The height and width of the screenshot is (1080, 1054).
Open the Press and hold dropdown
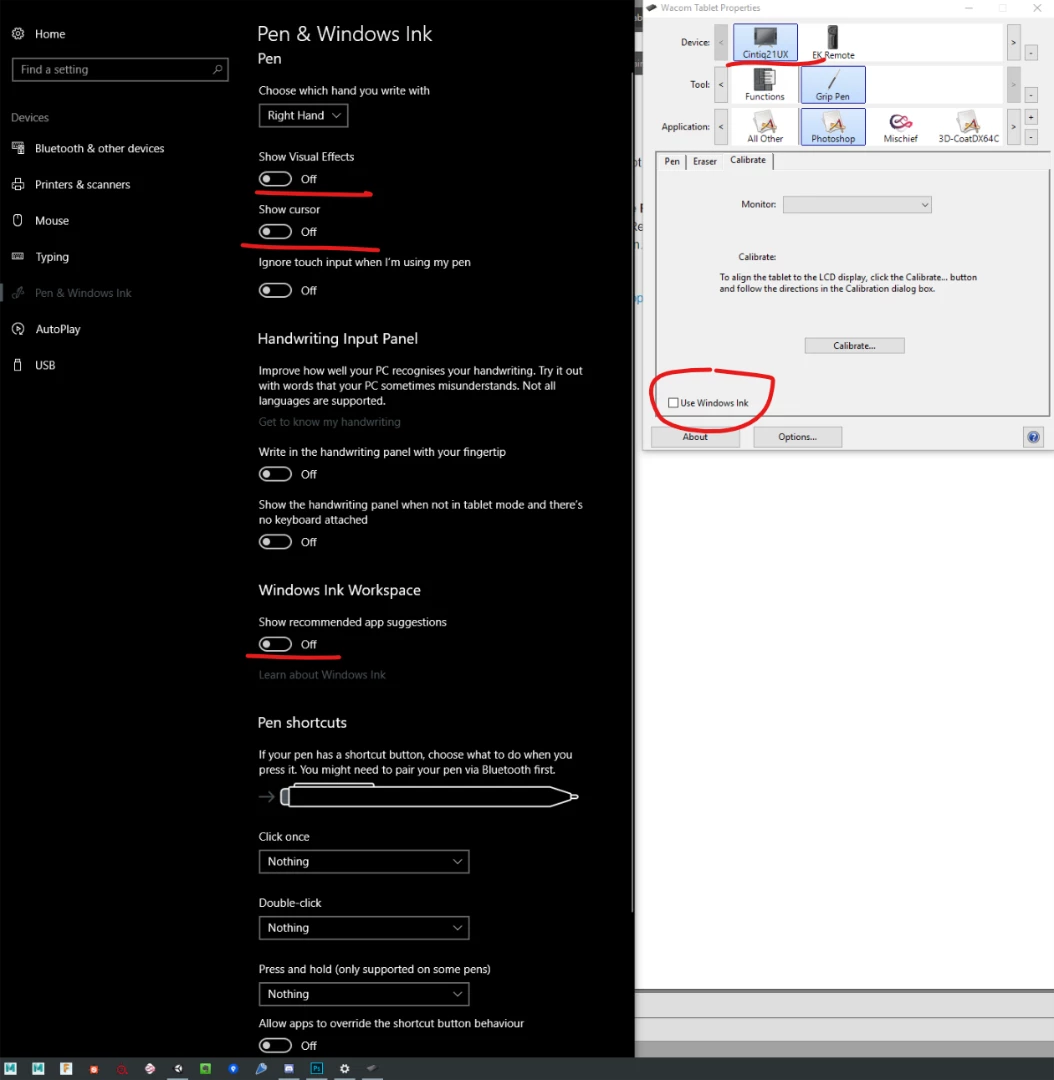pyautogui.click(x=364, y=994)
